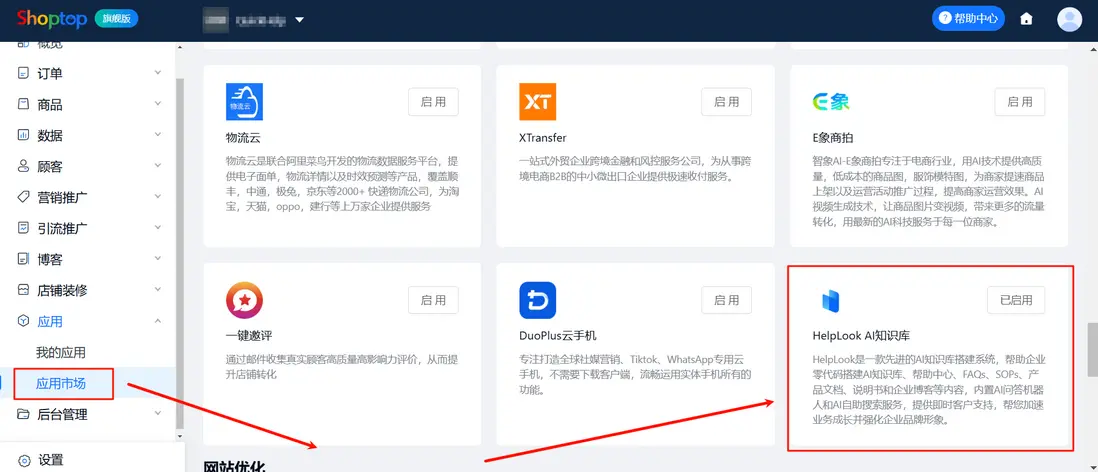
Task: Click the HelpLook AI知识库 logo
Action: (x=831, y=301)
